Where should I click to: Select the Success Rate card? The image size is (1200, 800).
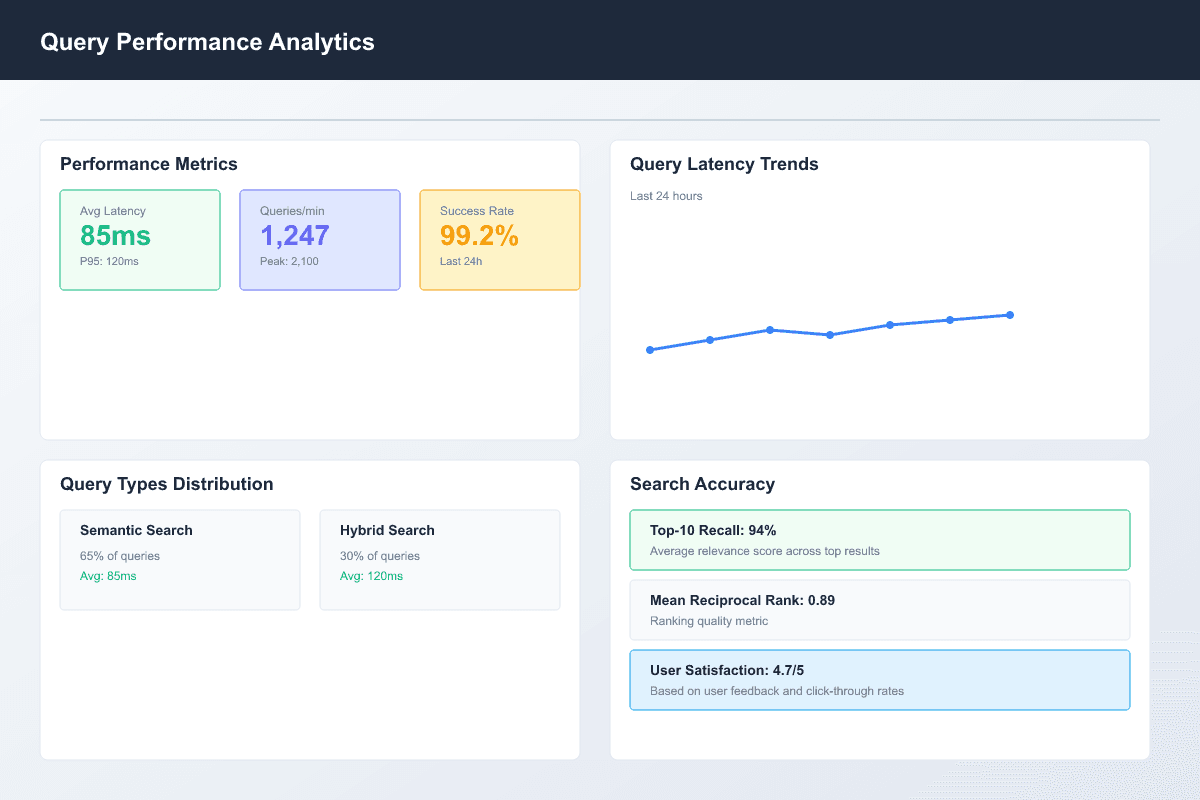point(500,240)
